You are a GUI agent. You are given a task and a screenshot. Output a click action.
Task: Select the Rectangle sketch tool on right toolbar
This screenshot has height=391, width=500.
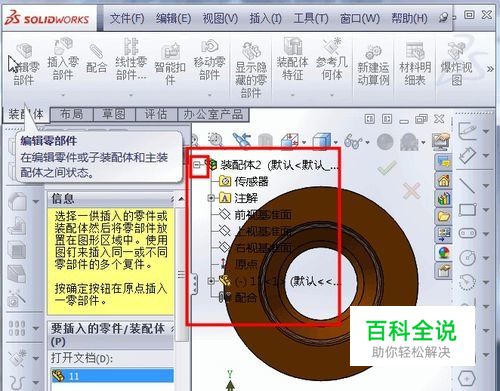(x=467, y=210)
